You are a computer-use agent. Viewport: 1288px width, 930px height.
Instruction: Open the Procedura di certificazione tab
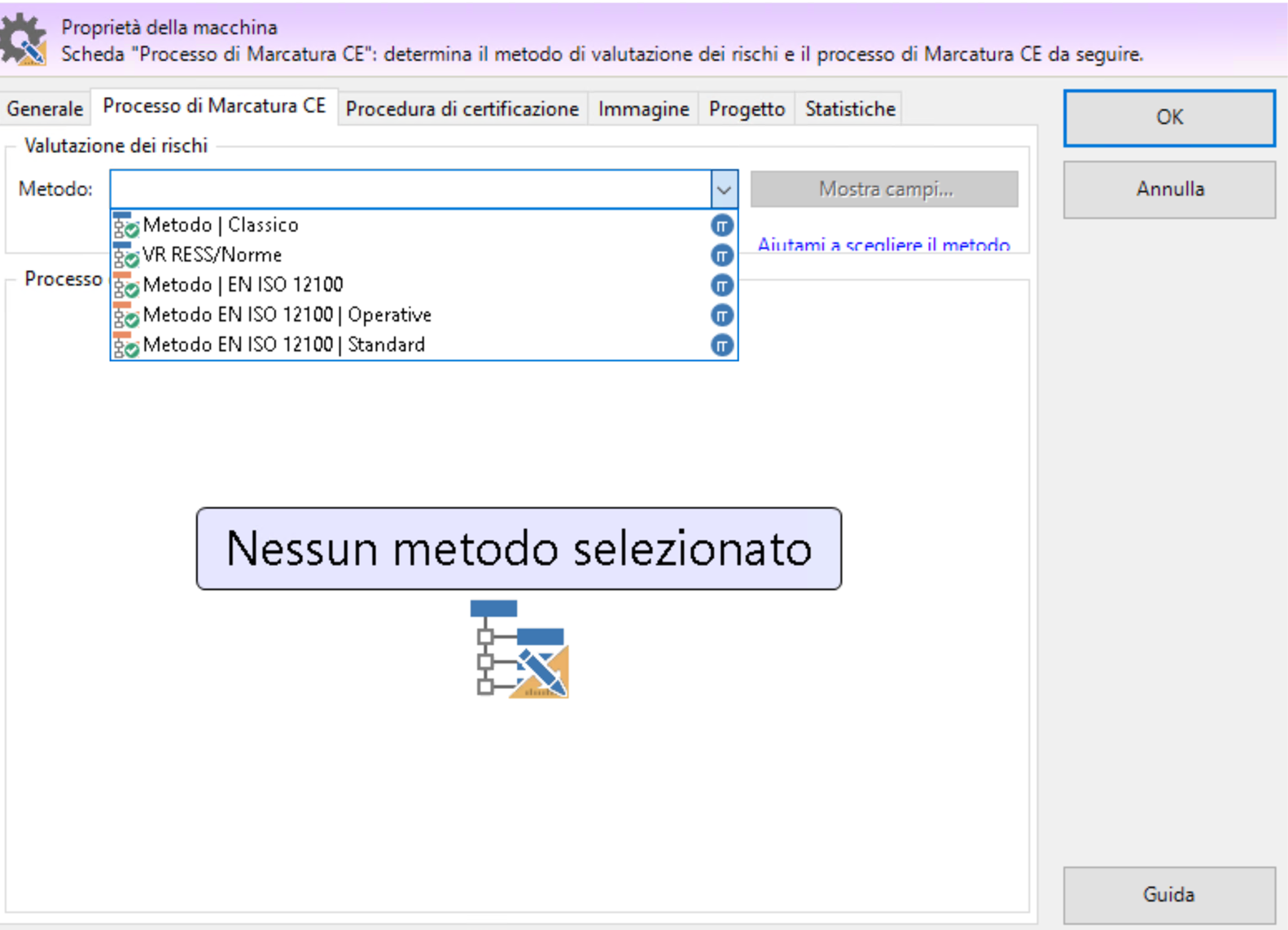(x=462, y=109)
